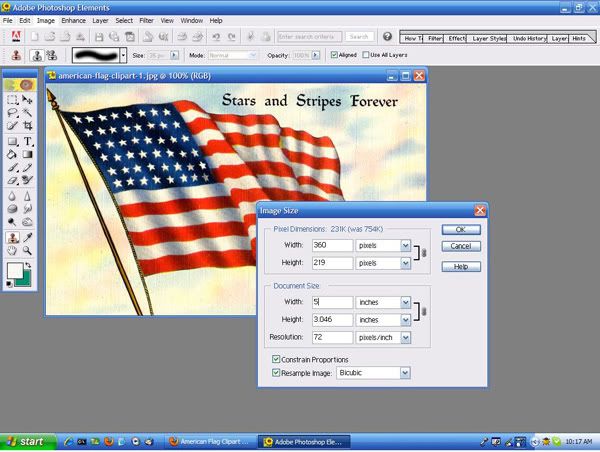Select the Magic Wand tool
600x452 pixels.
click(27, 113)
